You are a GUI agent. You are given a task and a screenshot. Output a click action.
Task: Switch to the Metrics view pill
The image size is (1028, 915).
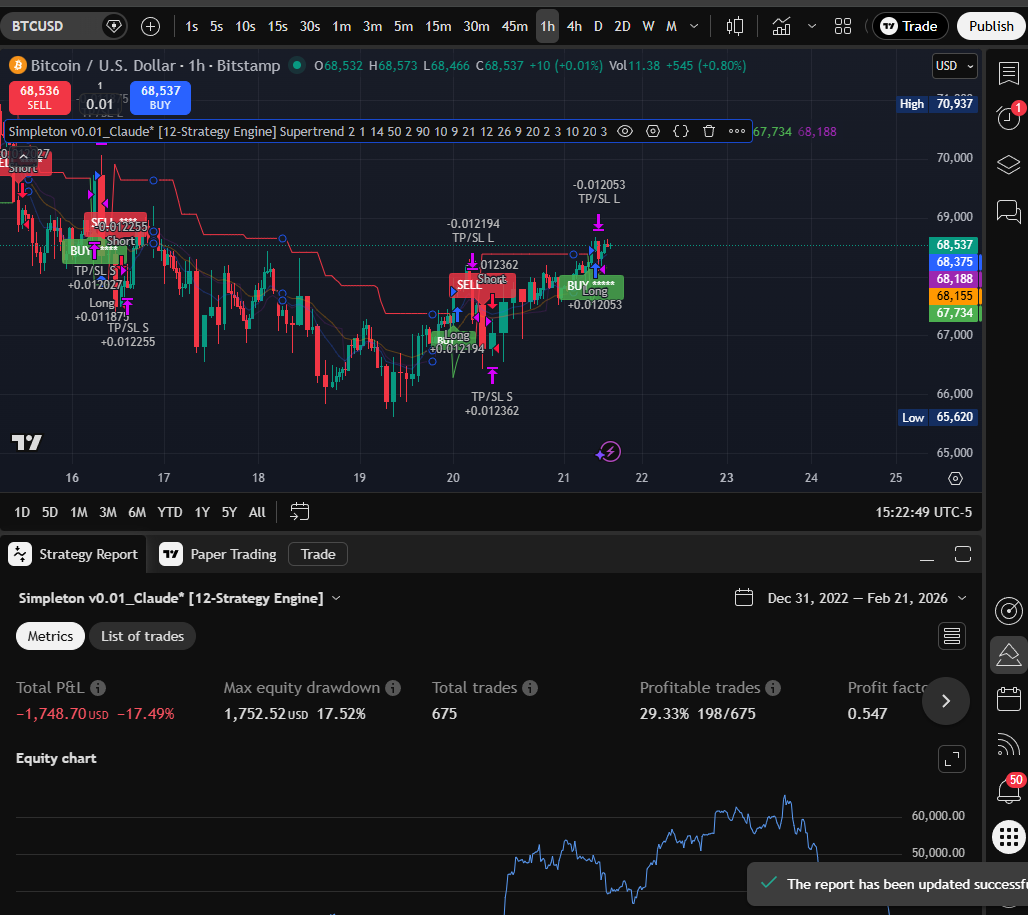[x=50, y=636]
